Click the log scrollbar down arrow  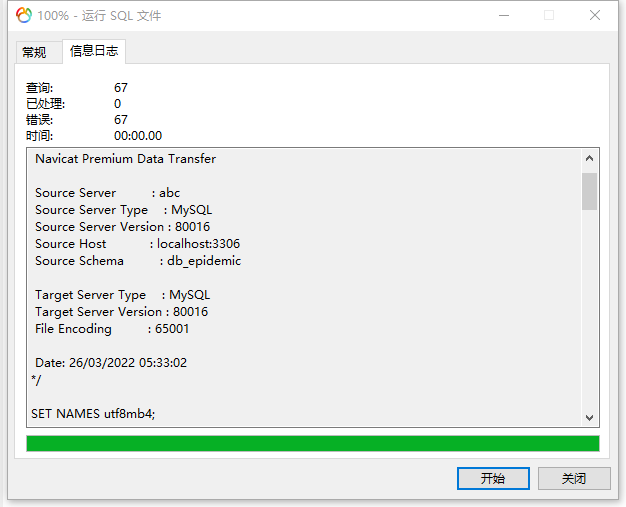589,418
